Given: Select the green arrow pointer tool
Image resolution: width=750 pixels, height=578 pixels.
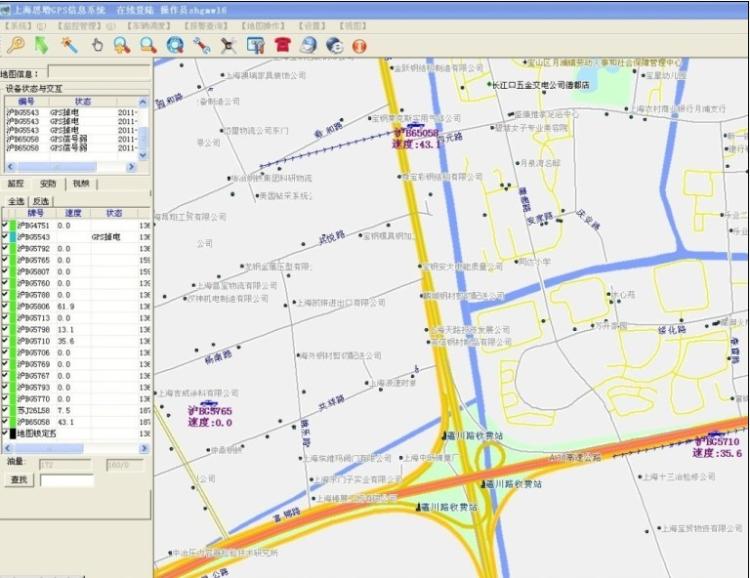Looking at the screenshot, I should coord(42,45).
